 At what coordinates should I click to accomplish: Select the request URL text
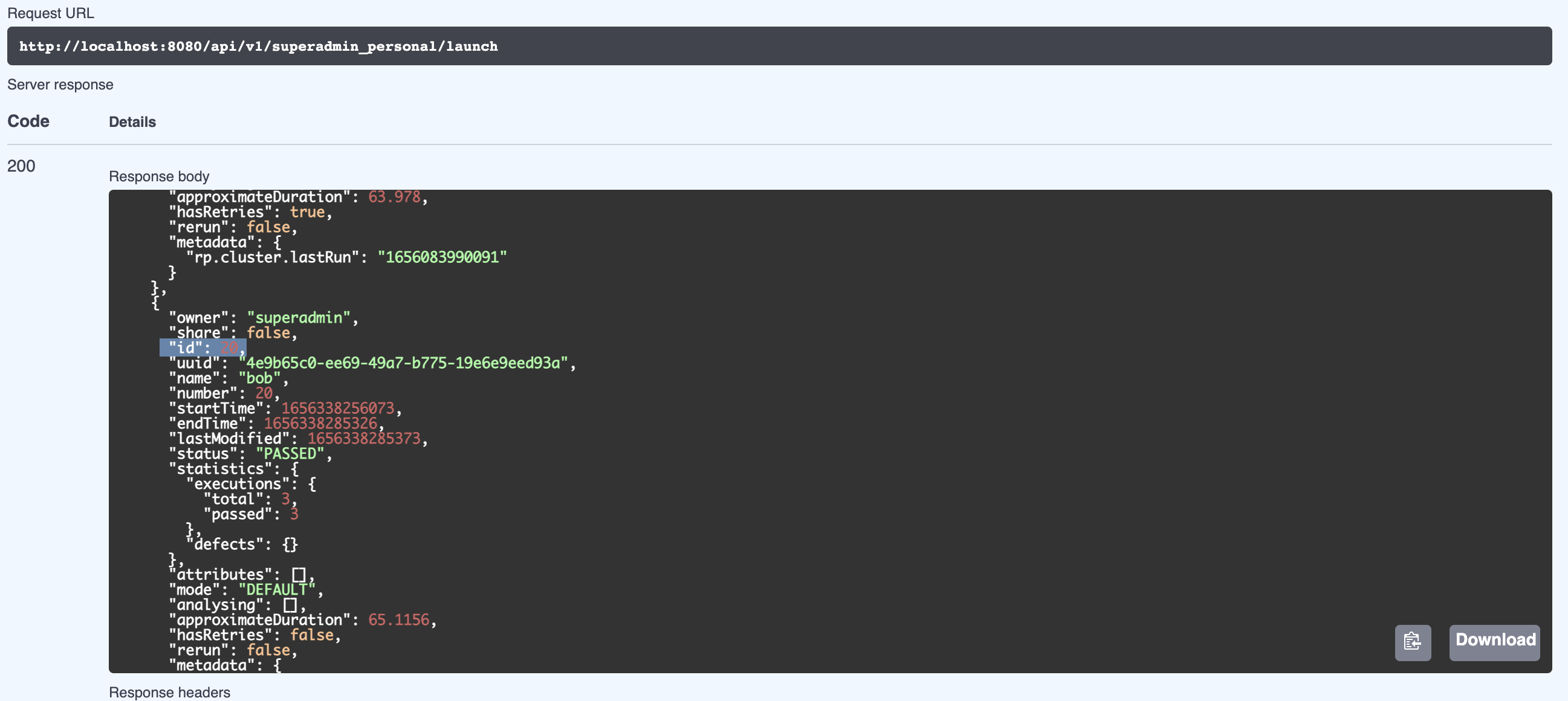tap(258, 47)
